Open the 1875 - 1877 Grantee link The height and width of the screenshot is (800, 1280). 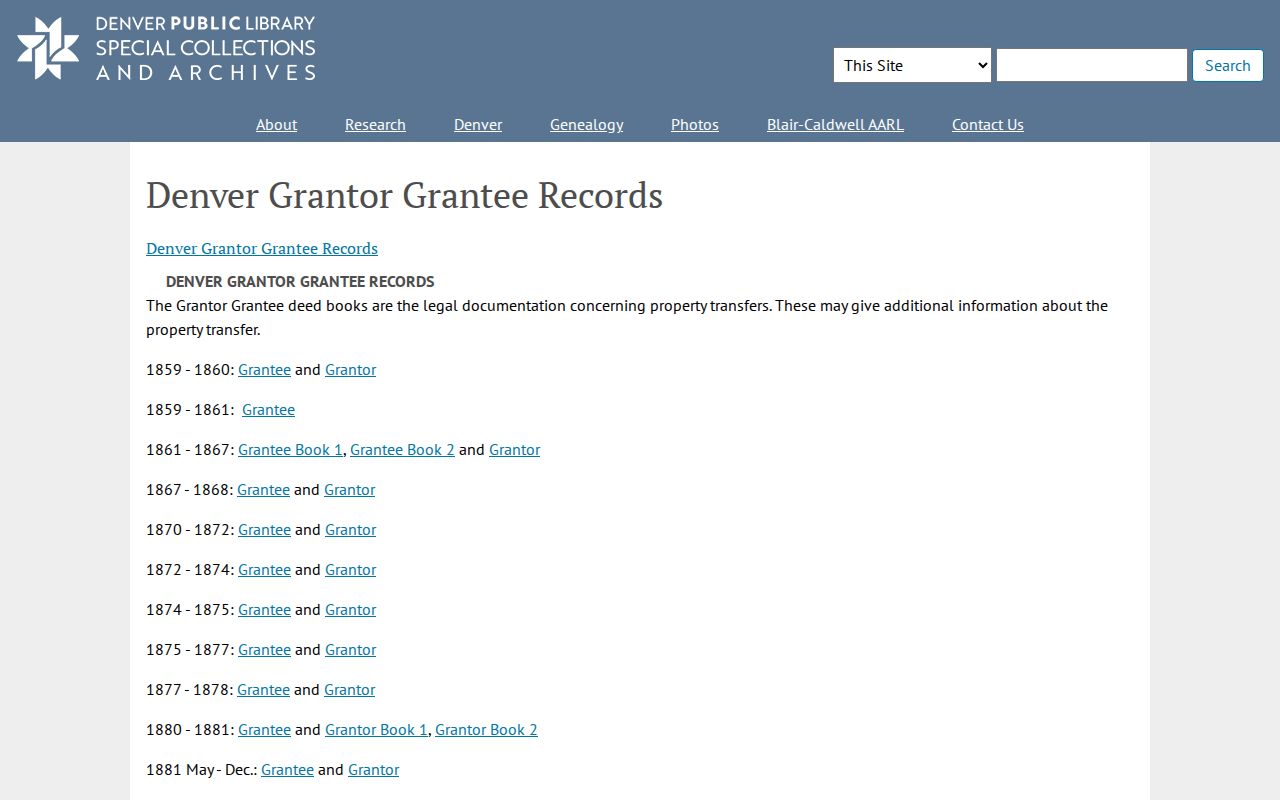point(264,649)
